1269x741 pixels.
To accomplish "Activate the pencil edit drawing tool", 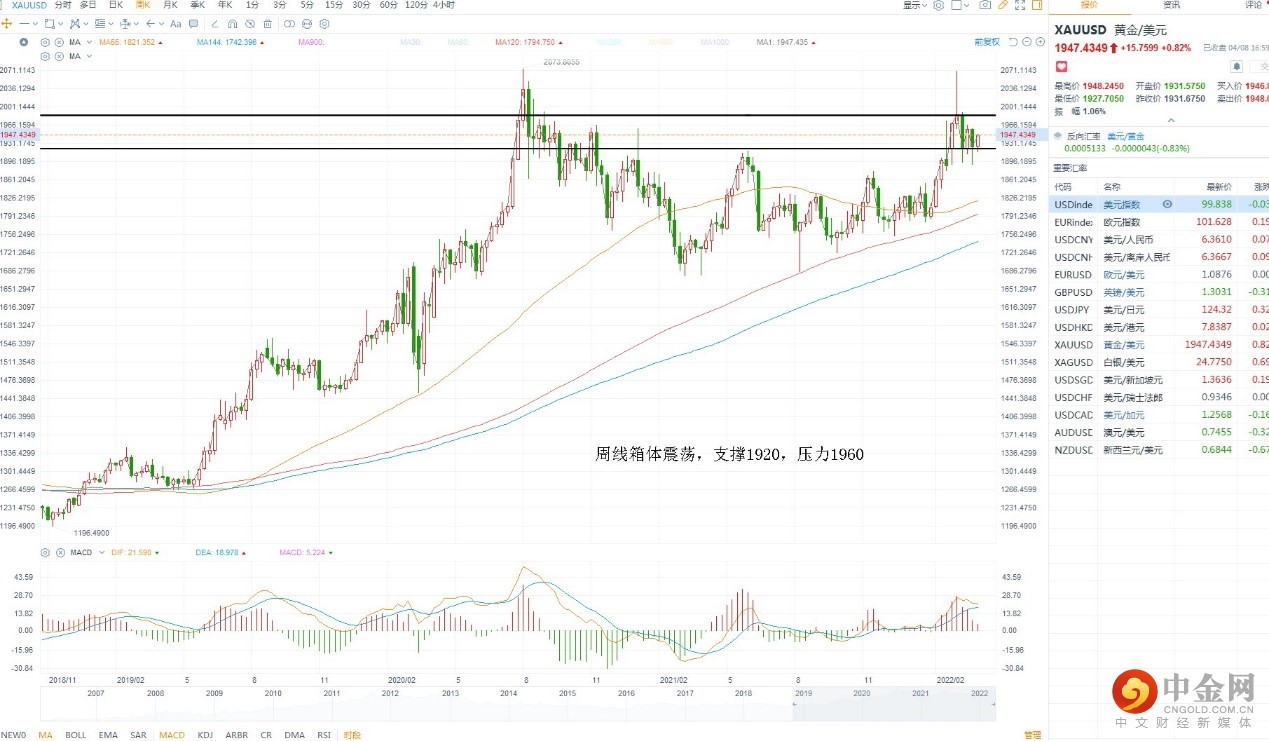I will pos(215,23).
